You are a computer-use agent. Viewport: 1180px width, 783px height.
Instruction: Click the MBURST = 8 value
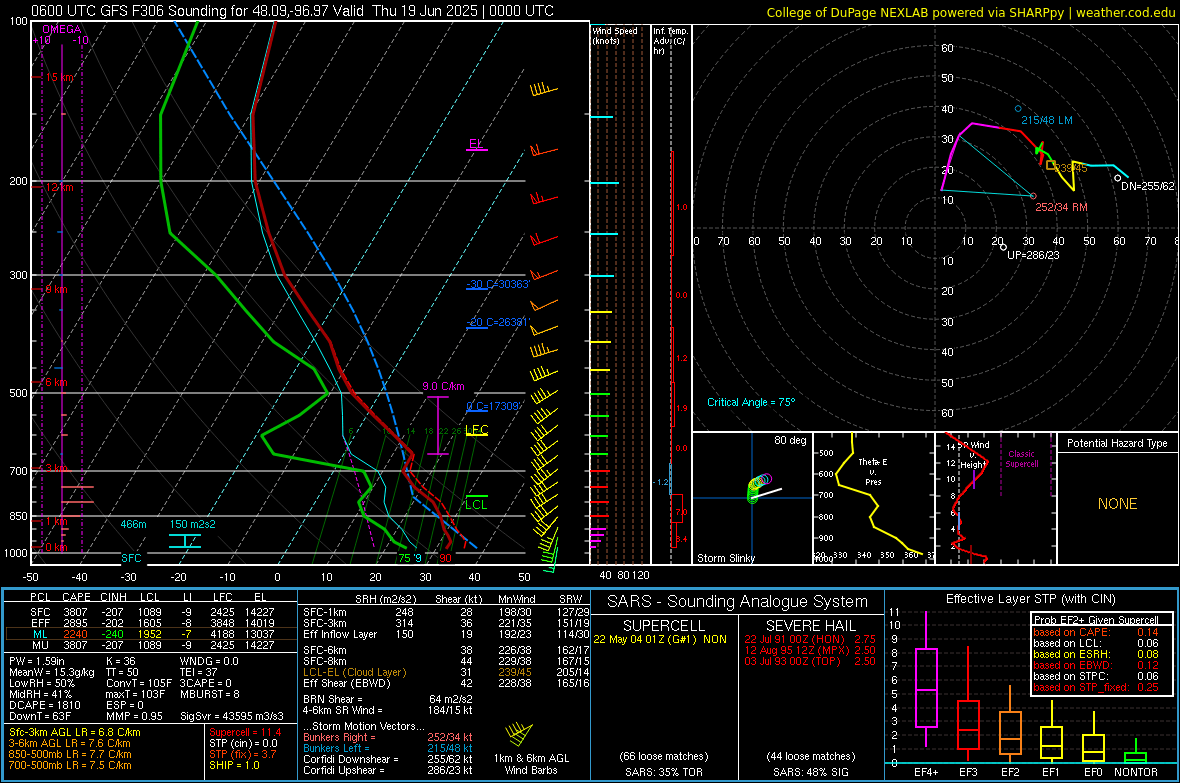point(210,694)
